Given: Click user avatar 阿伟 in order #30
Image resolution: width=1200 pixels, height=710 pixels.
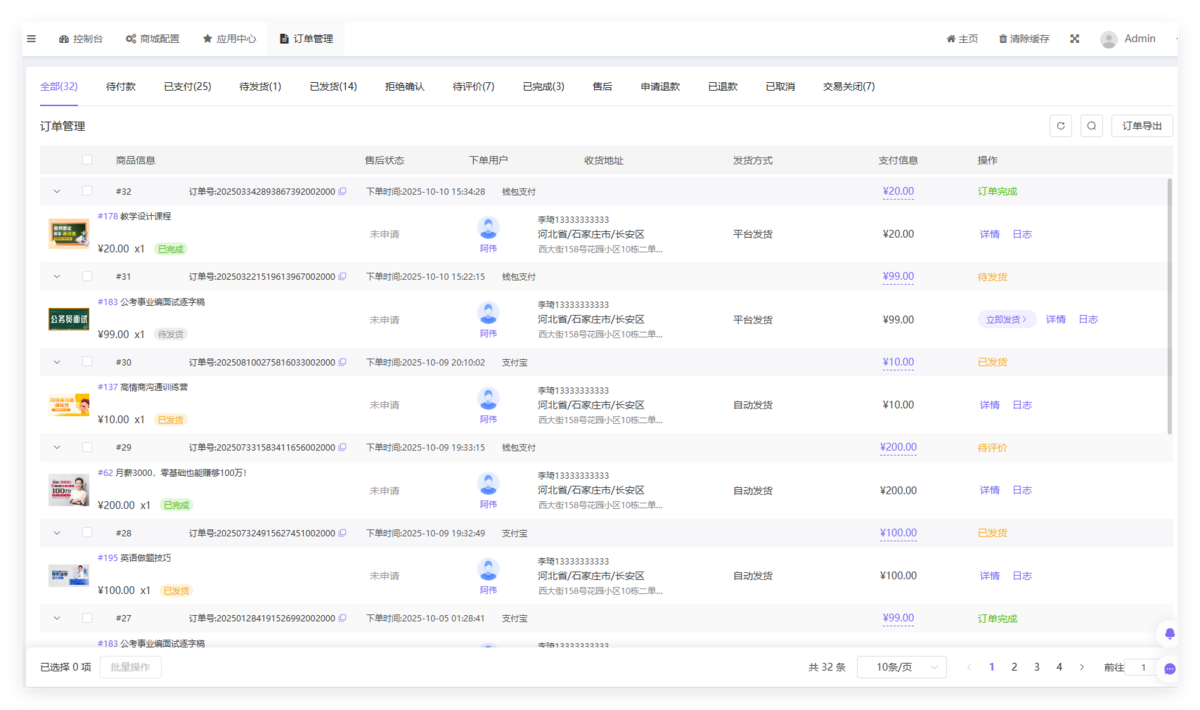Looking at the screenshot, I should [488, 398].
